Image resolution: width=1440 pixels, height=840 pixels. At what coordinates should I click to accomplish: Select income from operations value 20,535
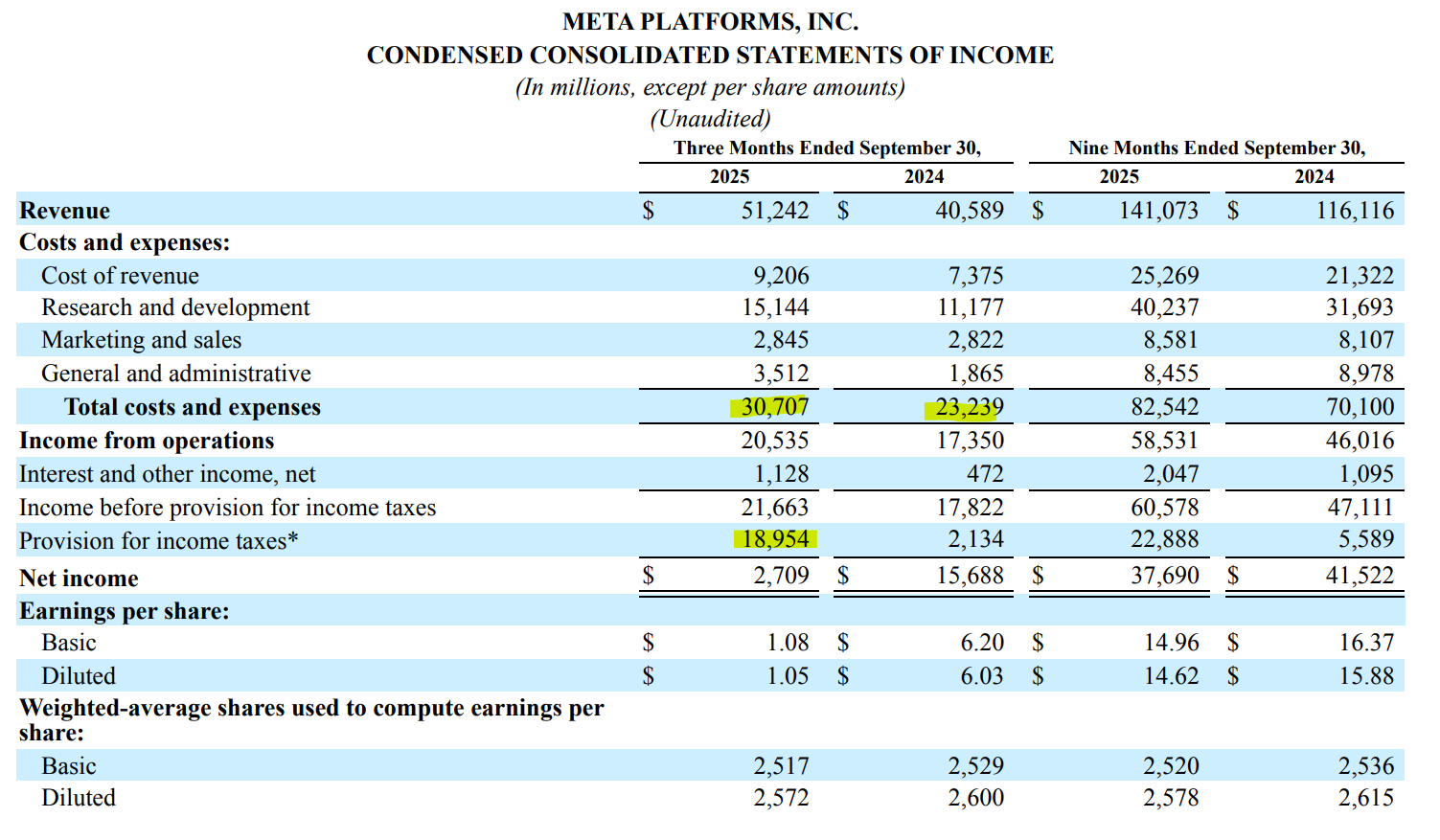click(775, 441)
